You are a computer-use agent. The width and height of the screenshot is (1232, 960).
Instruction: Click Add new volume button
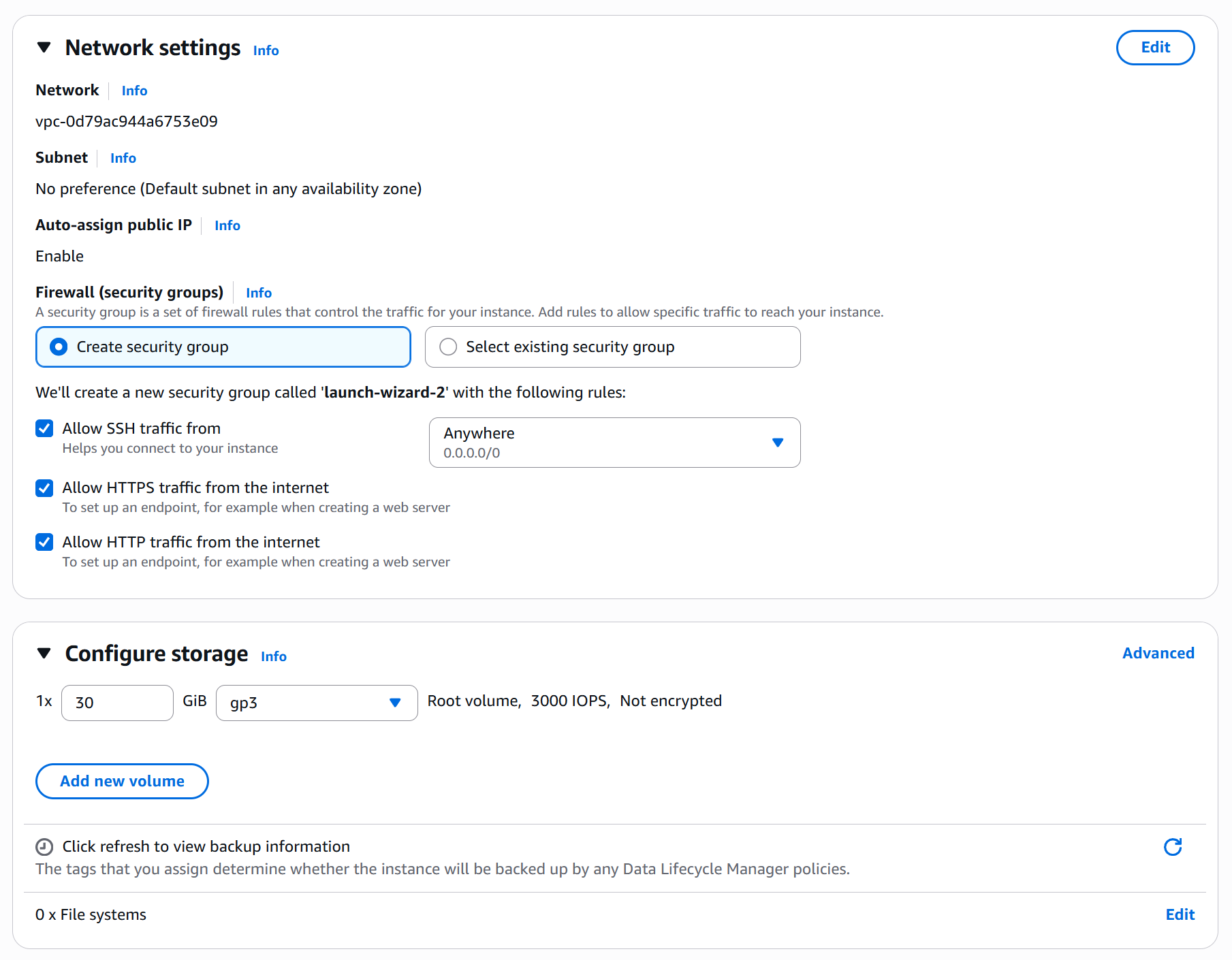pos(122,781)
